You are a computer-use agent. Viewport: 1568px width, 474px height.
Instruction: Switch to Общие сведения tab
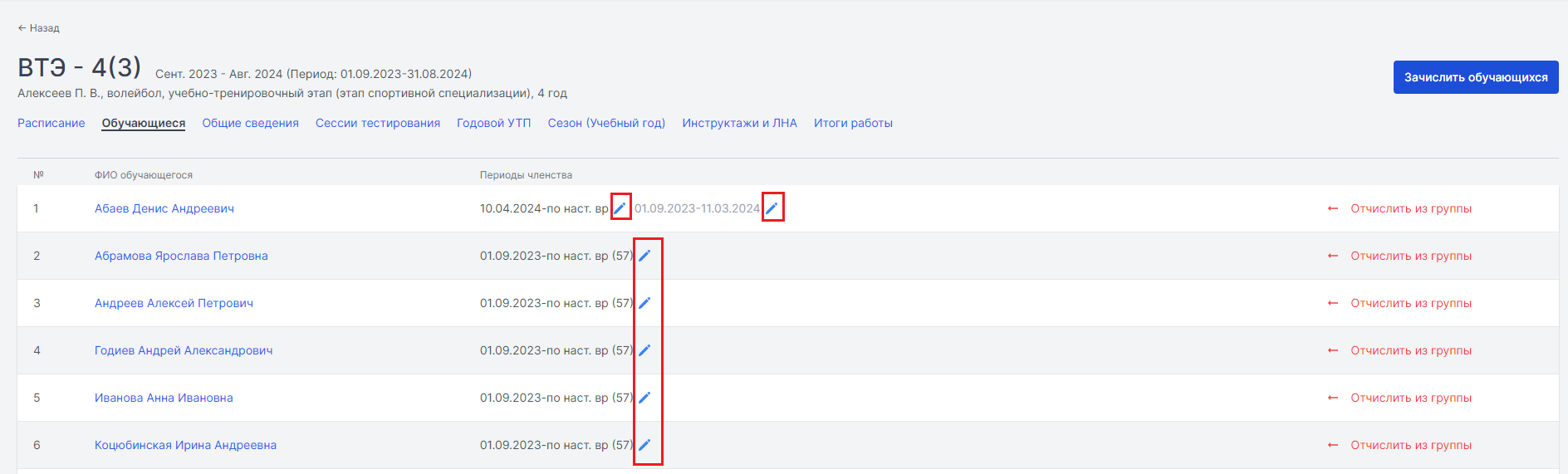click(251, 123)
